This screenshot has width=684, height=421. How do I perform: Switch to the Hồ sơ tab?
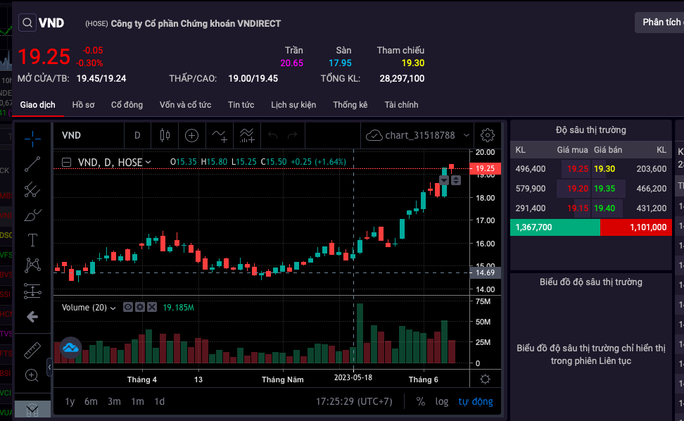(x=85, y=104)
